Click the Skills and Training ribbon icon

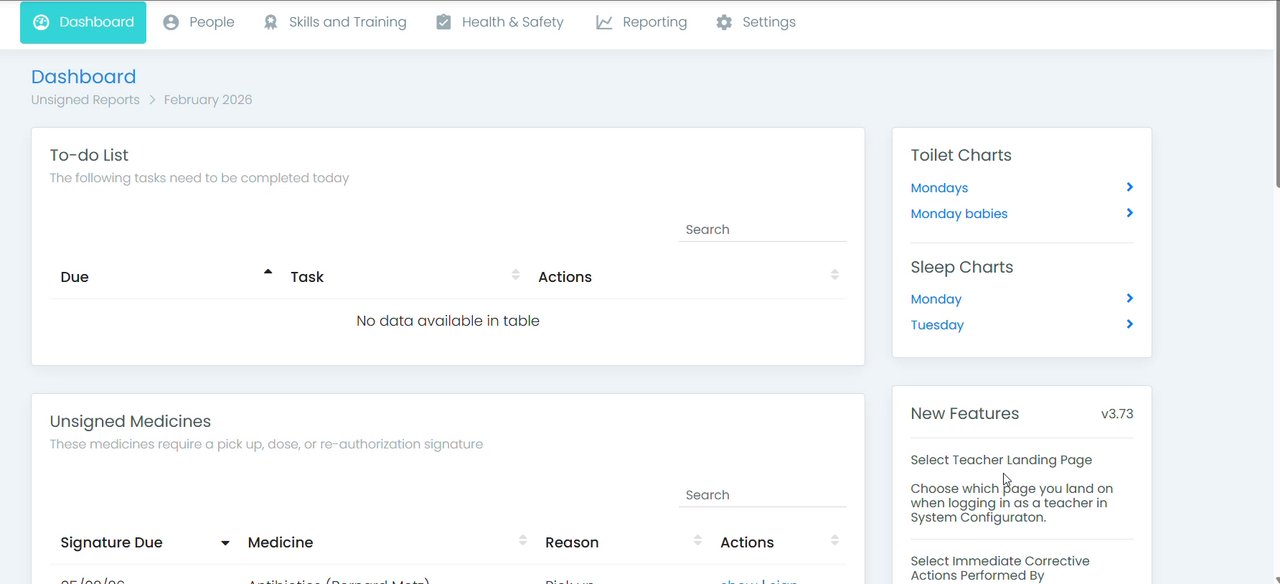(270, 22)
